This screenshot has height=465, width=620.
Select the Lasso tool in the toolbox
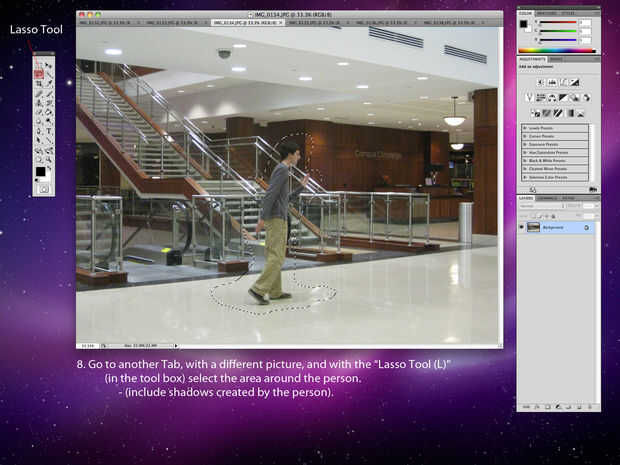pos(39,74)
